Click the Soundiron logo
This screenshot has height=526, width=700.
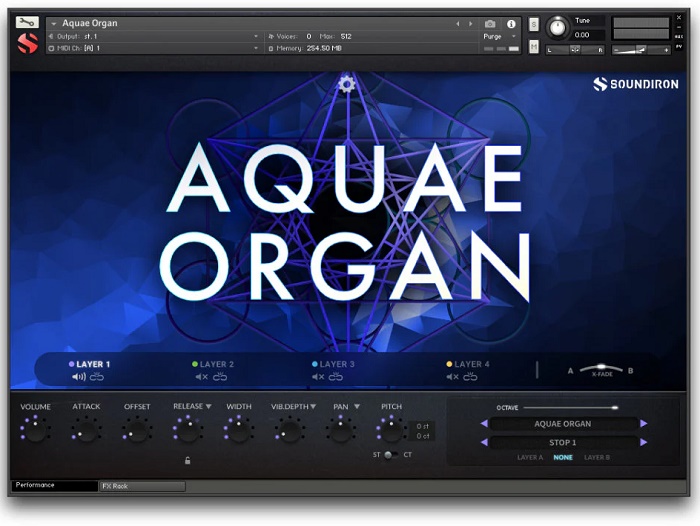[636, 84]
